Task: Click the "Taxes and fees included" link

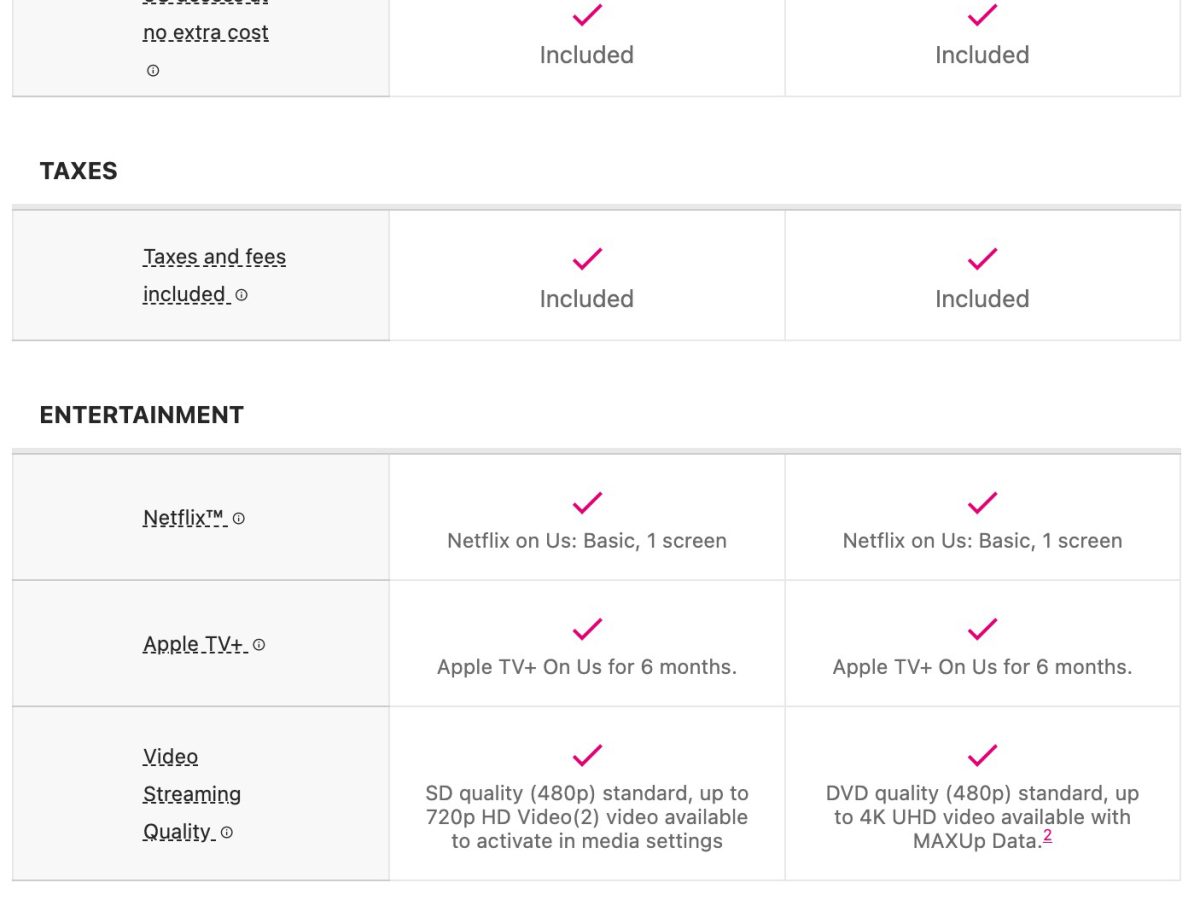Action: [x=214, y=257]
